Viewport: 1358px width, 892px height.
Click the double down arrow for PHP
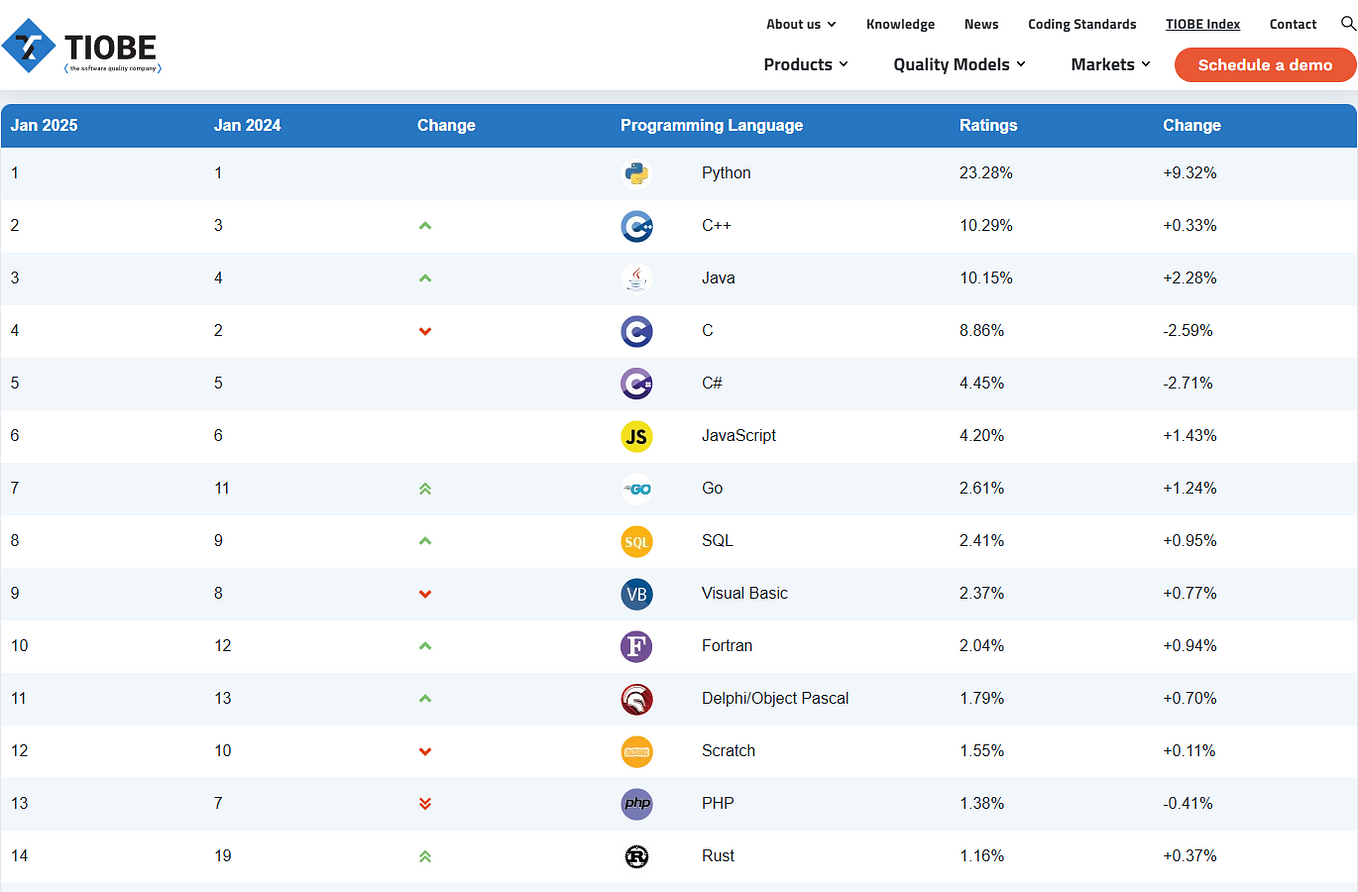click(x=425, y=803)
